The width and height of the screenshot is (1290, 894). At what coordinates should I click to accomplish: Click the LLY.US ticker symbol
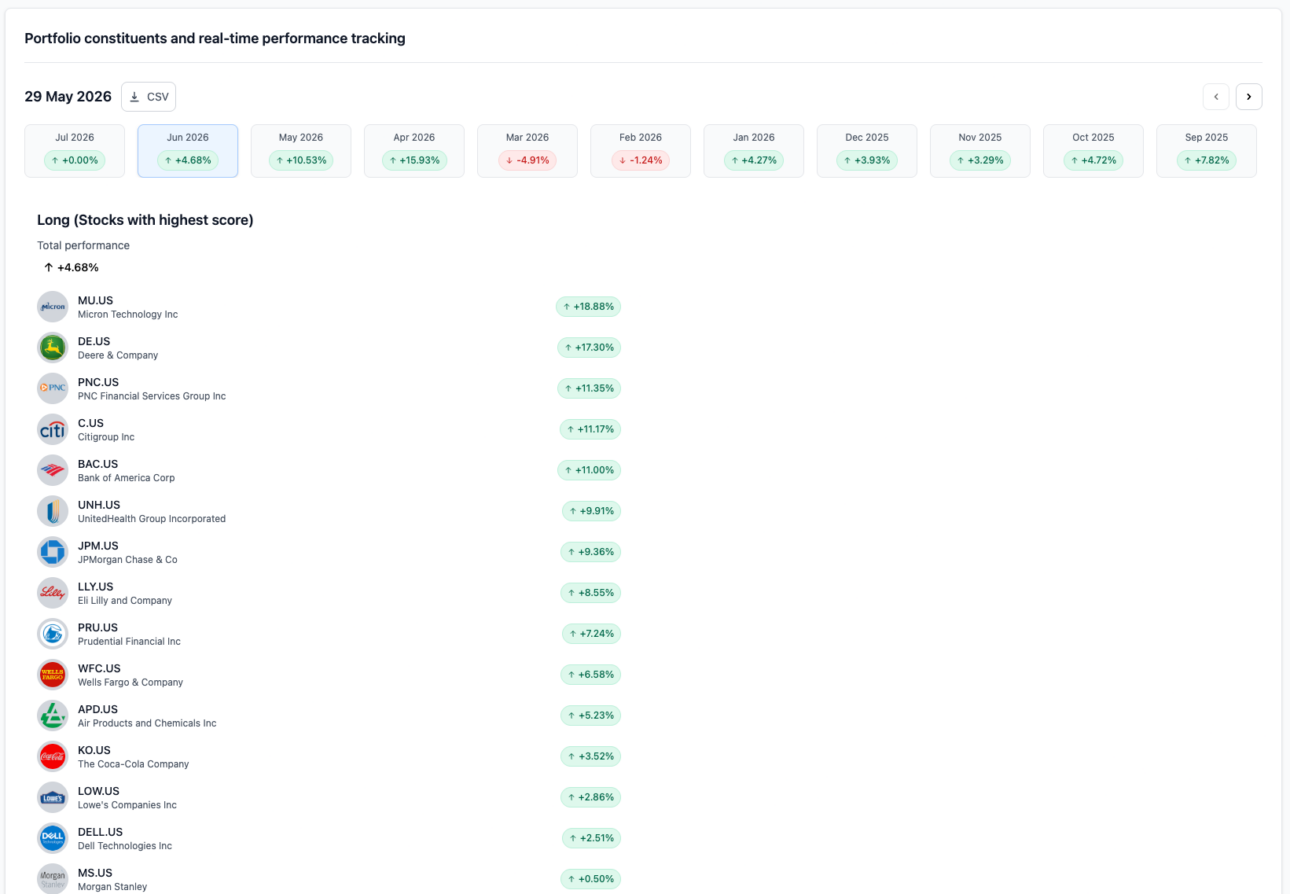click(96, 587)
